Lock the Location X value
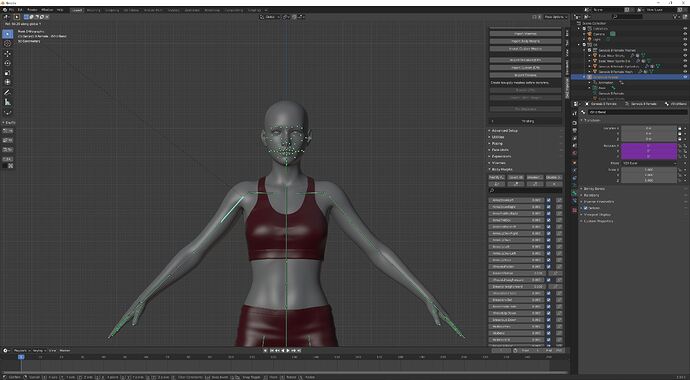 click(680, 128)
